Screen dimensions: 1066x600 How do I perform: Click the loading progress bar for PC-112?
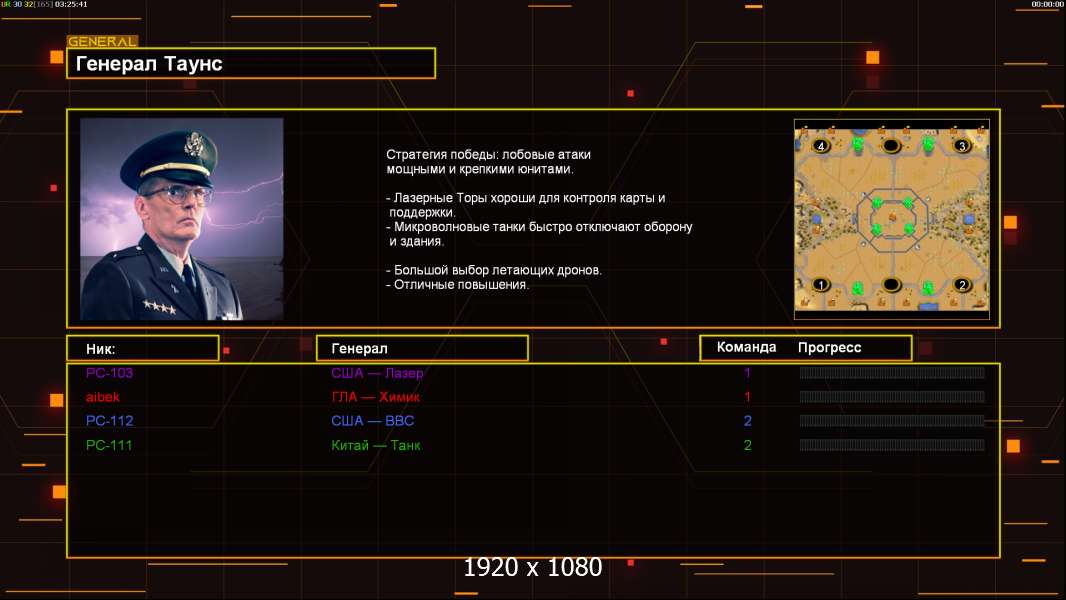click(x=892, y=421)
